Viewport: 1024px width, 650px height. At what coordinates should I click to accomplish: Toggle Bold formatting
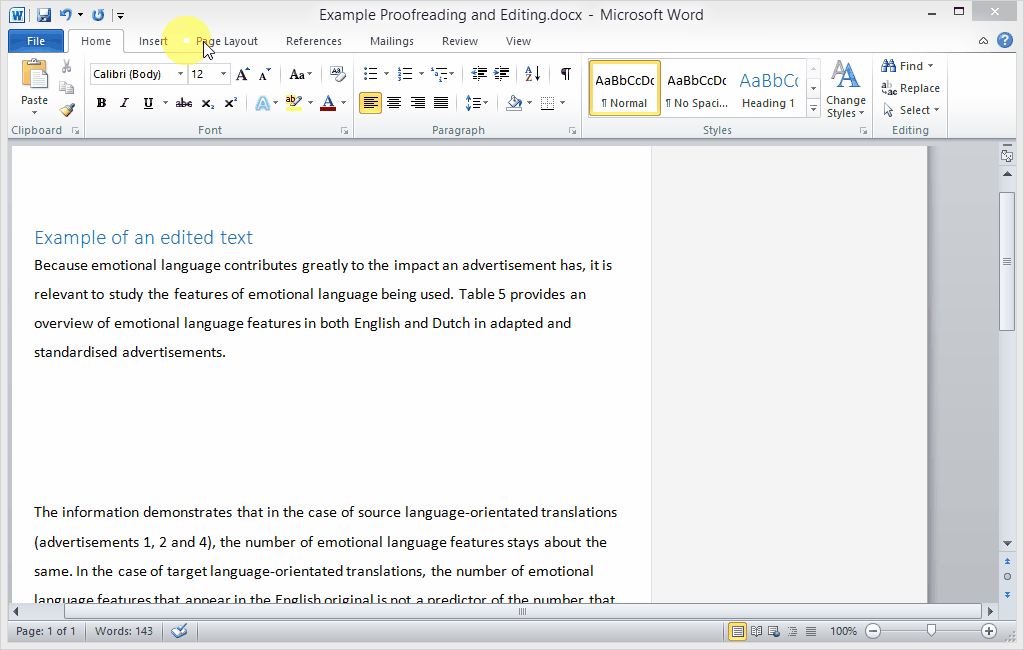101,103
